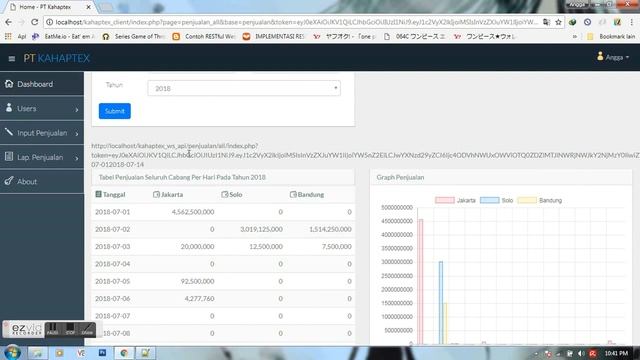Toggle Solo legend swatch in graph
Viewport: 640px width, 360px height.
tap(489, 200)
